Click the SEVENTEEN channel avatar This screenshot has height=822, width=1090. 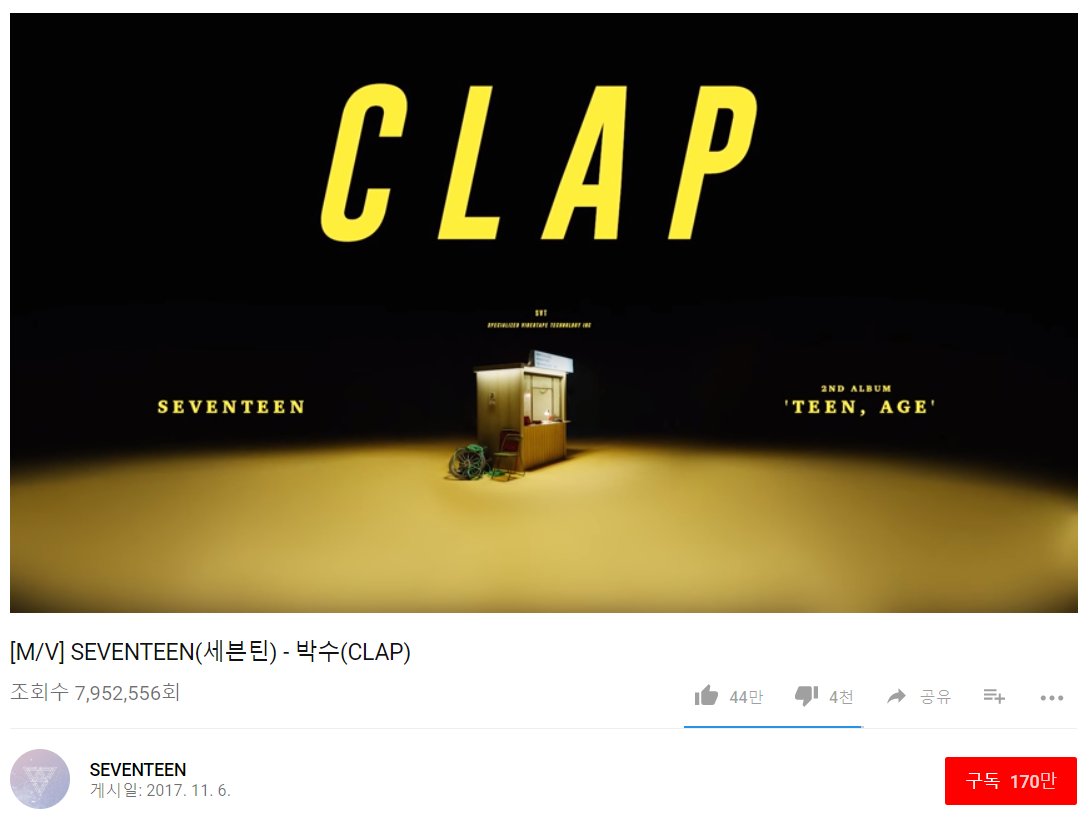[40, 779]
